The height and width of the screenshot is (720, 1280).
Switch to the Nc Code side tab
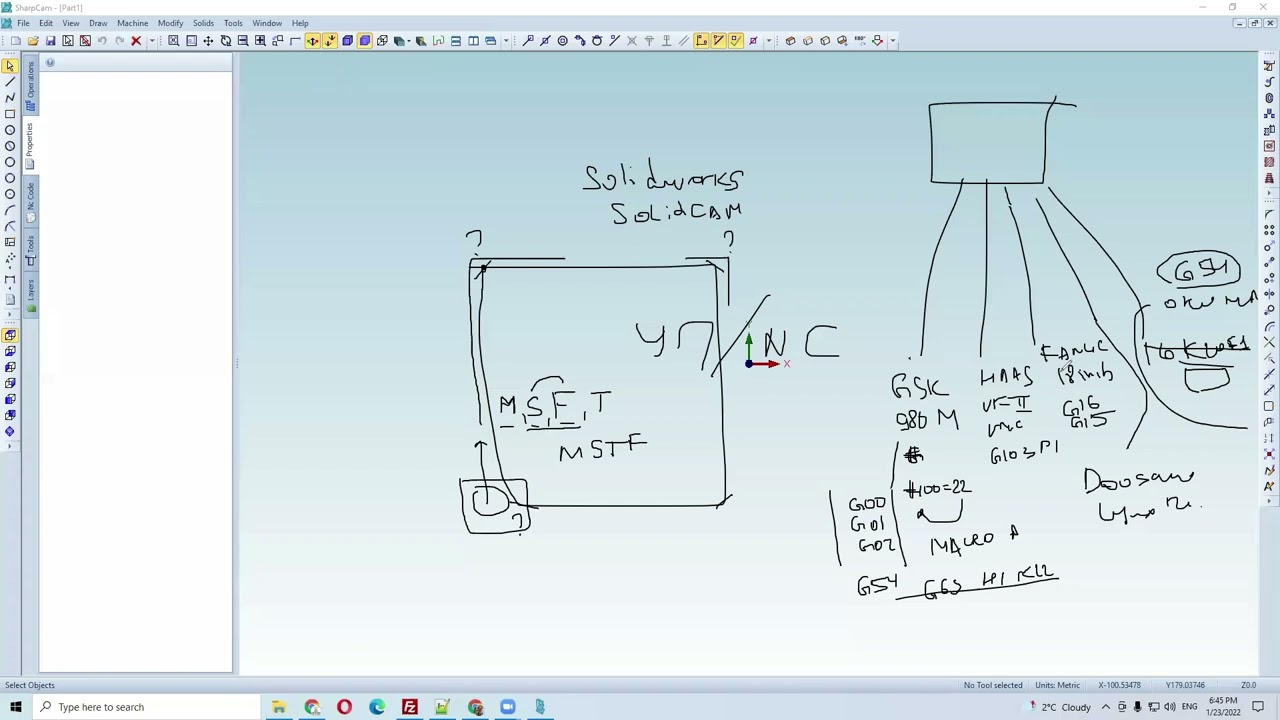(x=30, y=200)
